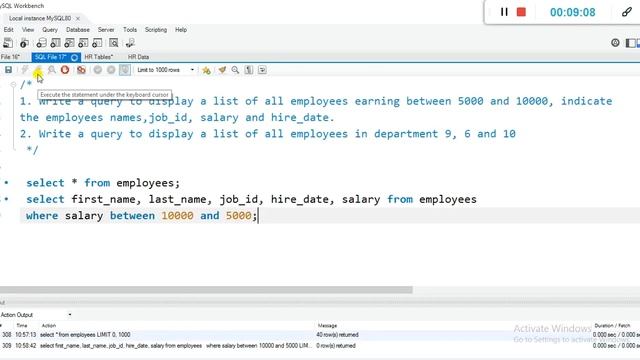Click the rollback transaction icon
This screenshot has height=360, width=640.
pos(111,70)
